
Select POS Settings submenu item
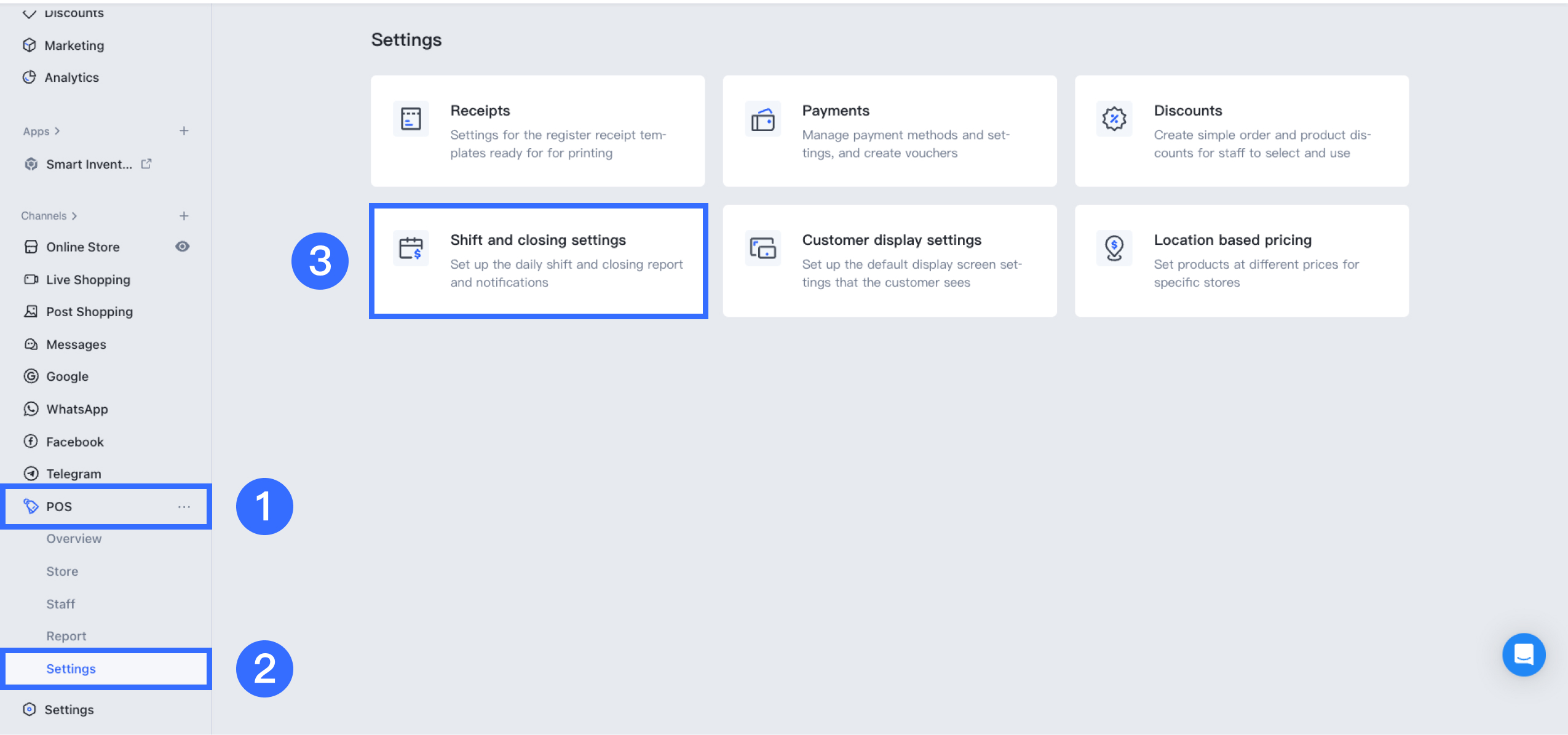click(71, 669)
